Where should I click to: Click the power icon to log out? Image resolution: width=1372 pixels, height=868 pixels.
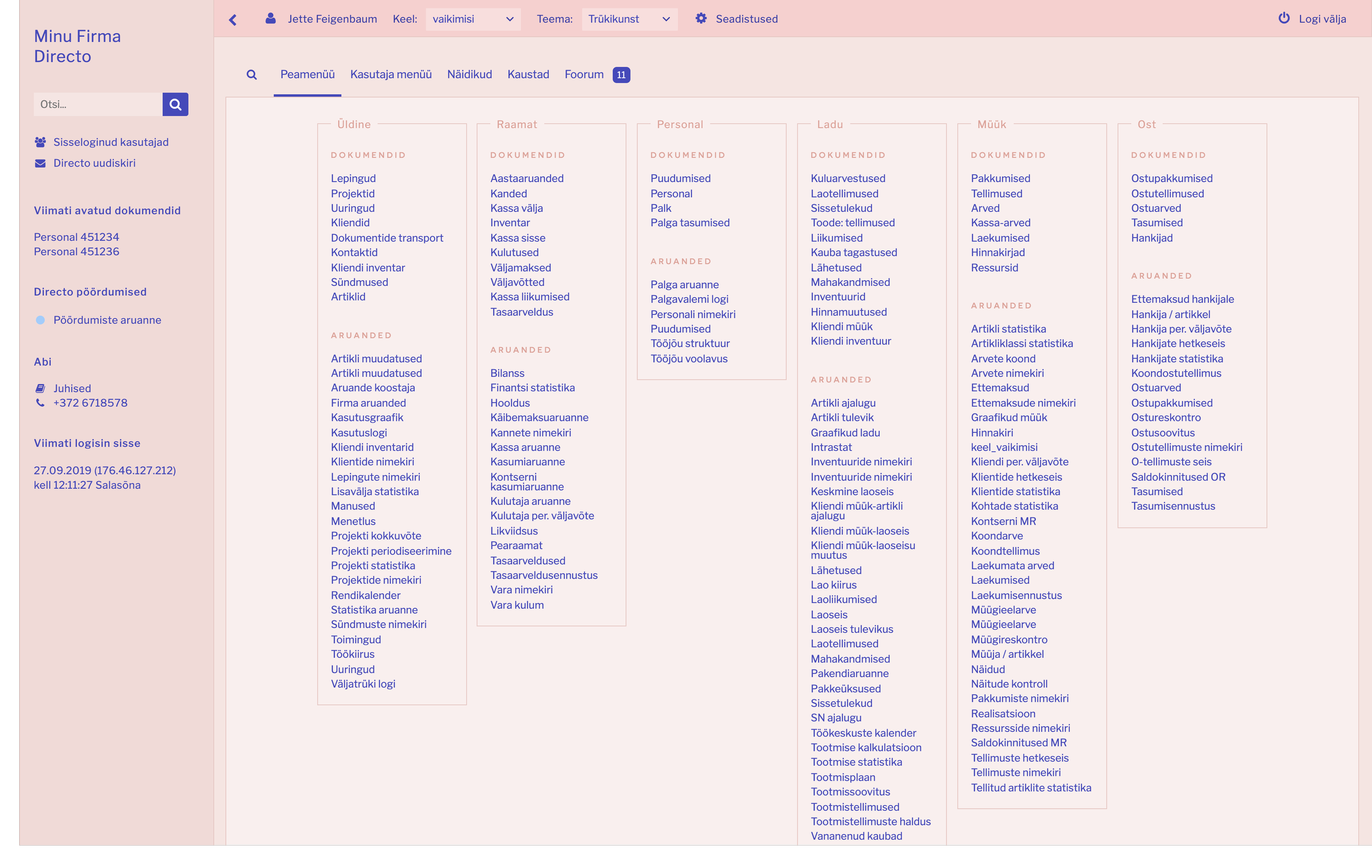[1284, 18]
